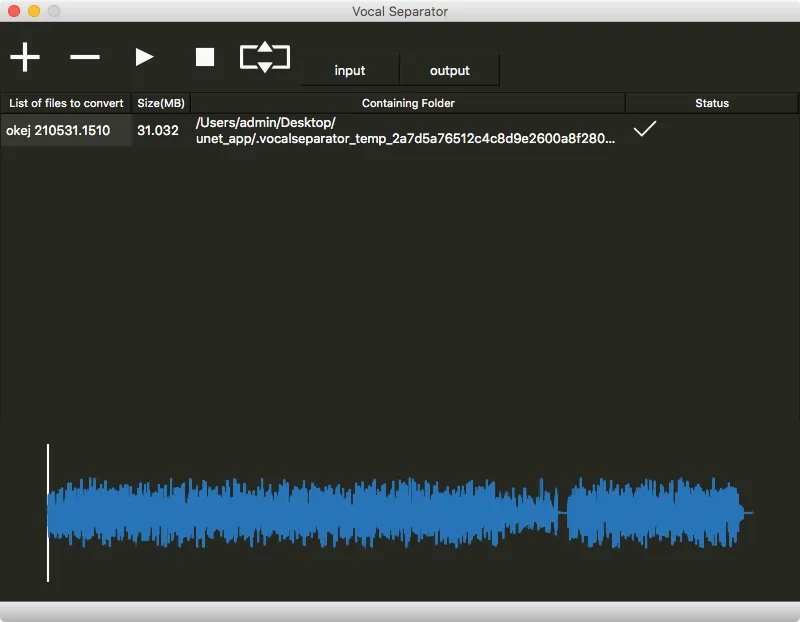Click the List of files to convert header
The height and width of the screenshot is (622, 800).
pyautogui.click(x=66, y=103)
